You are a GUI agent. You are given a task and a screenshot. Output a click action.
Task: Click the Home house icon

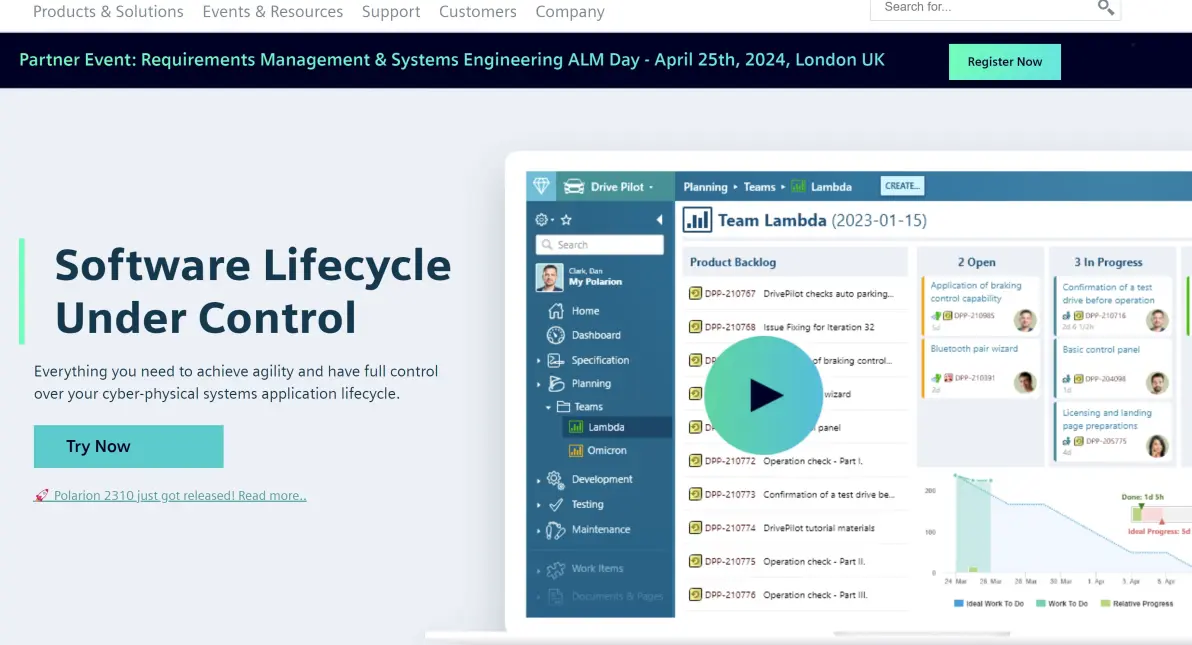[556, 310]
